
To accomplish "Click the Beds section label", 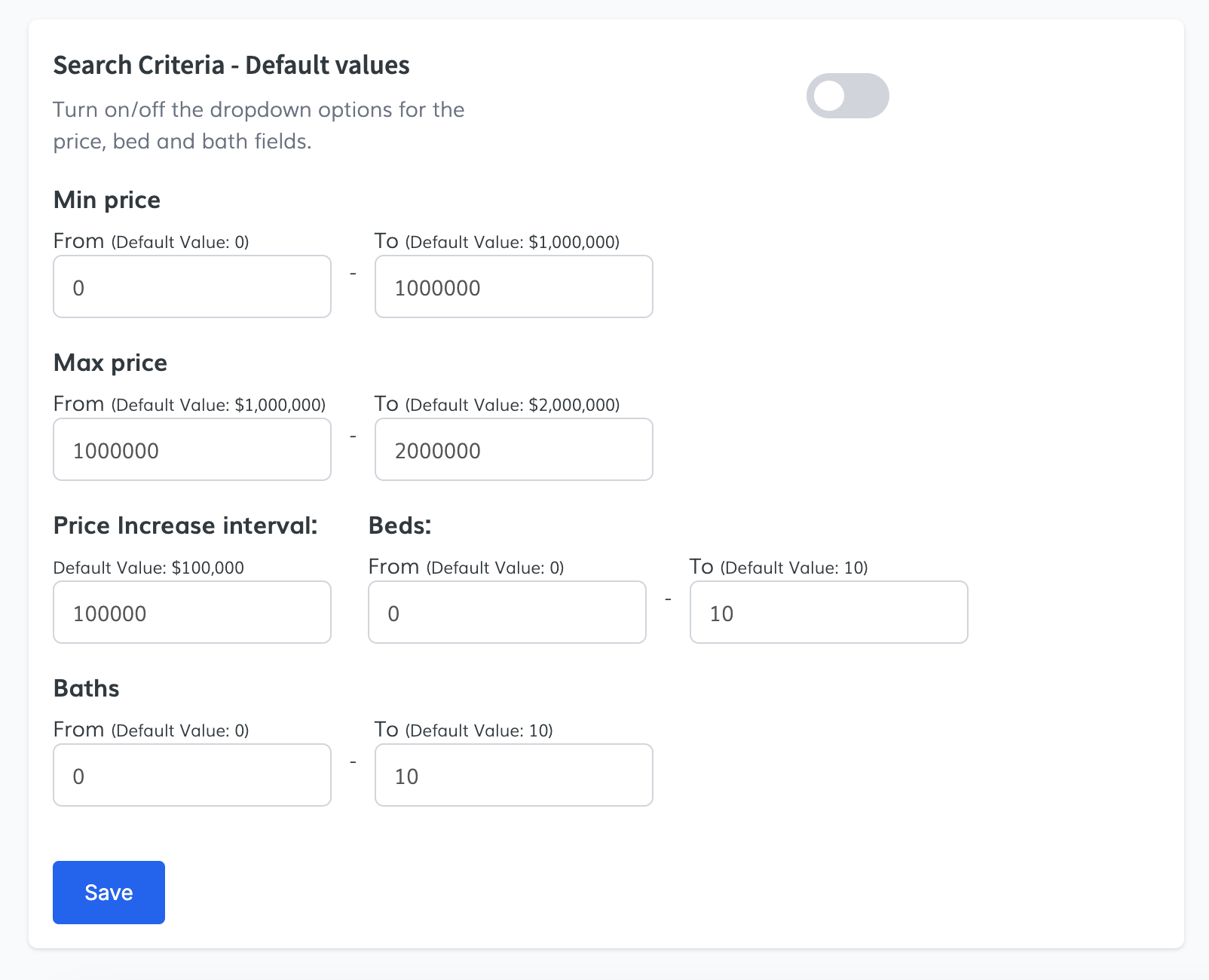I will (x=399, y=526).
